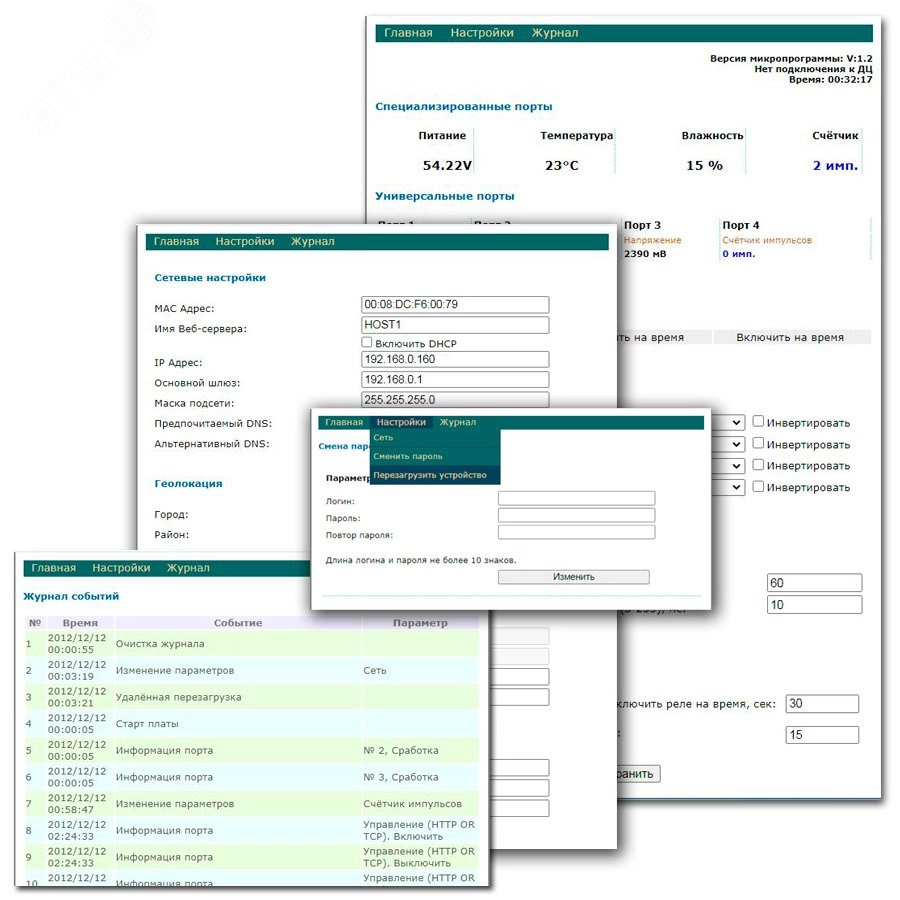Click the IP address field showing 192.168.0.160
Screen dimensions: 900x900
[455, 359]
